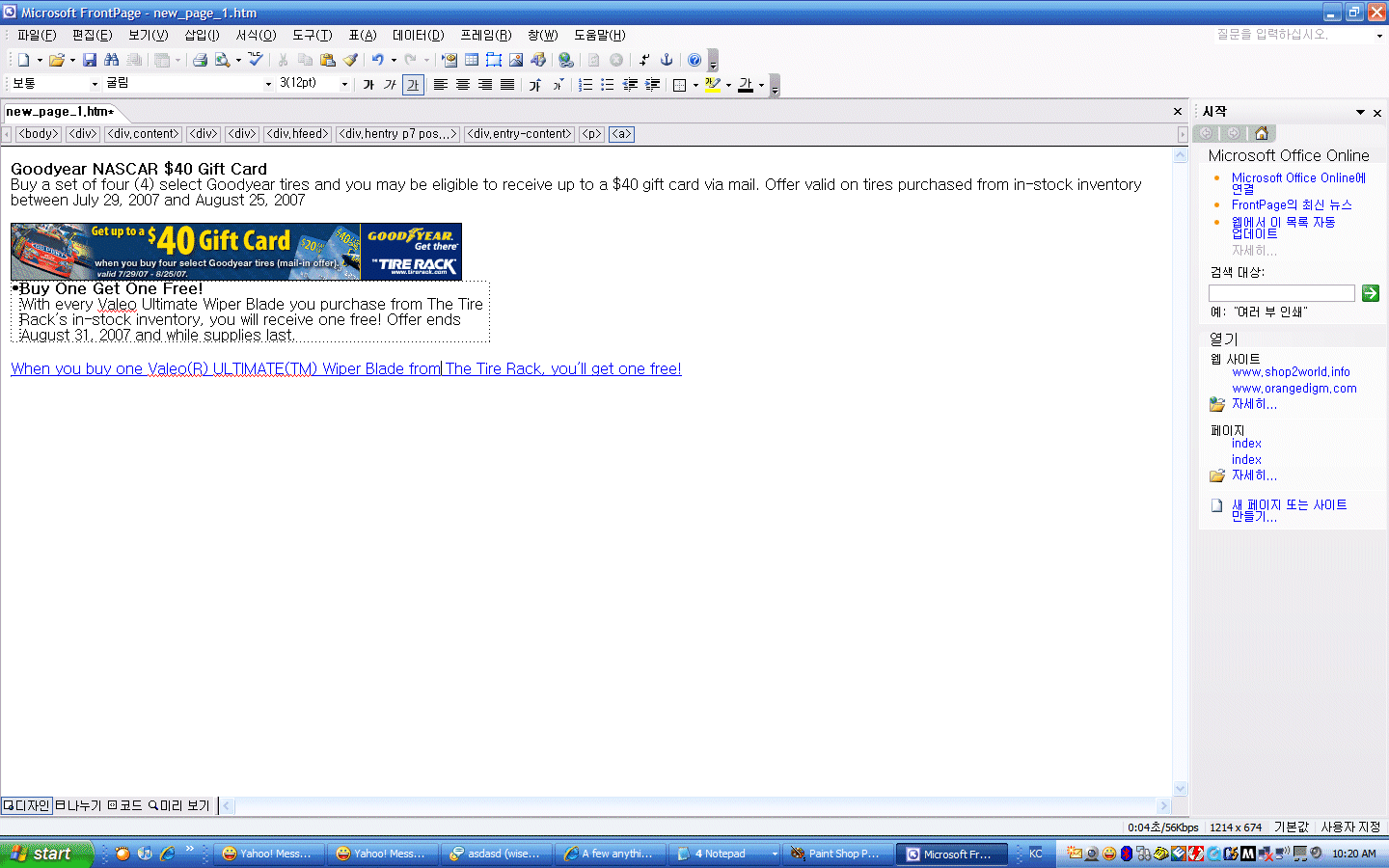Screen dimensions: 1389x868
Task: Open the Frames (프레임) menu
Action: [x=485, y=35]
